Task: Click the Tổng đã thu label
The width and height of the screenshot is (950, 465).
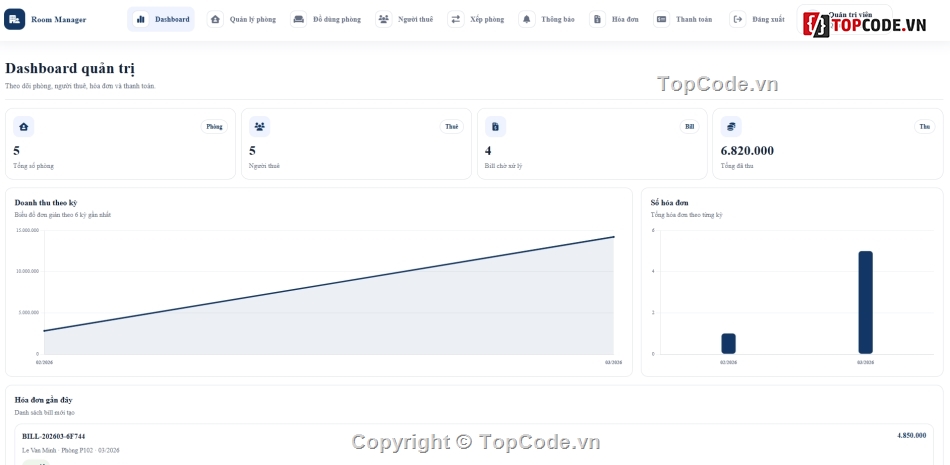Action: pyautogui.click(x=737, y=166)
